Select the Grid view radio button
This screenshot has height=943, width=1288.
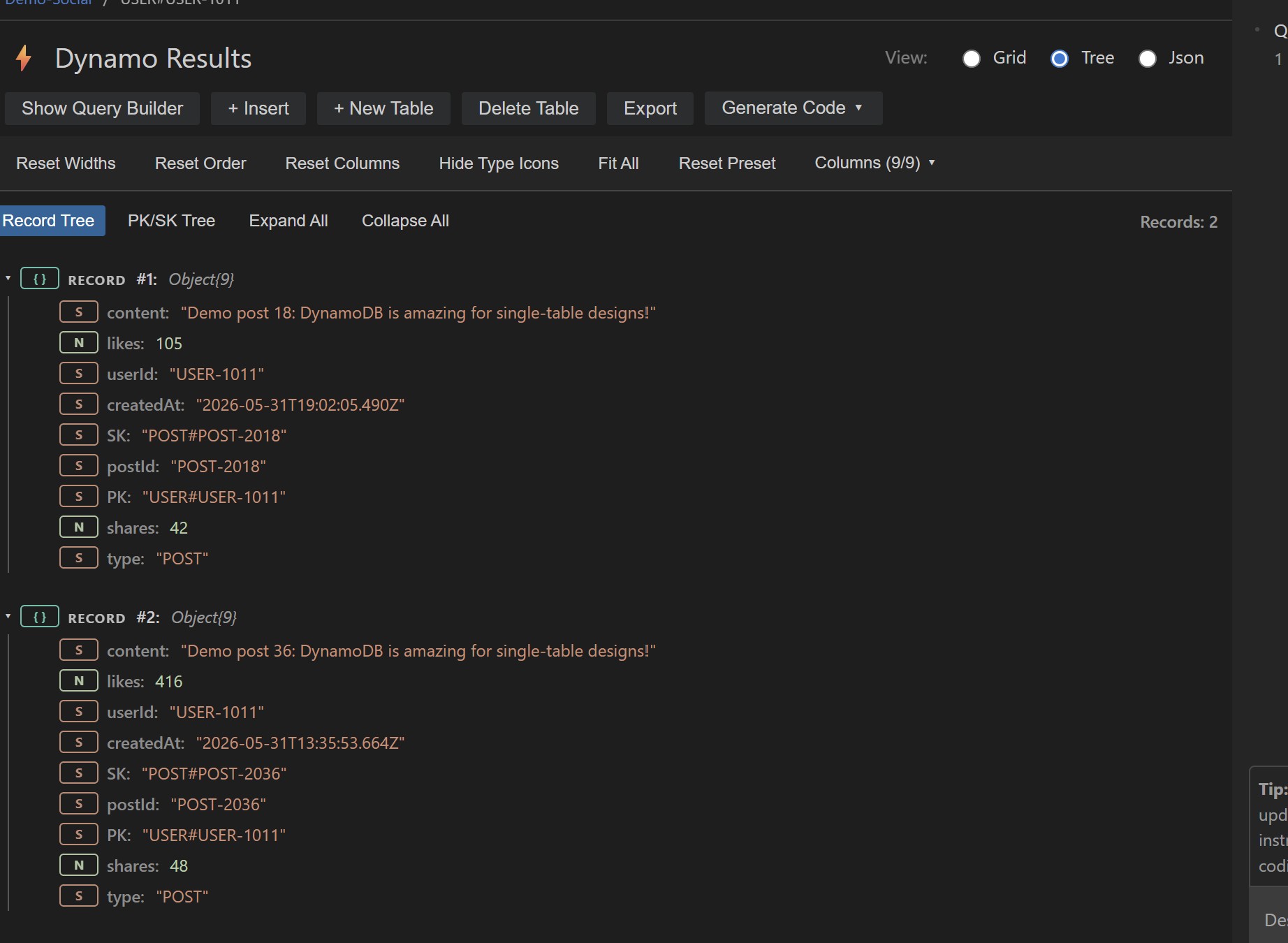971,59
